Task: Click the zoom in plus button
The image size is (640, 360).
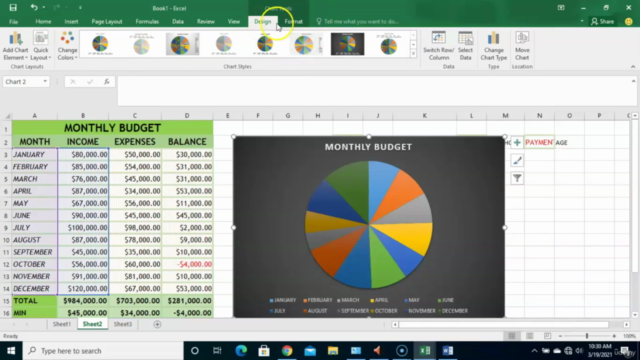Action: [614, 336]
